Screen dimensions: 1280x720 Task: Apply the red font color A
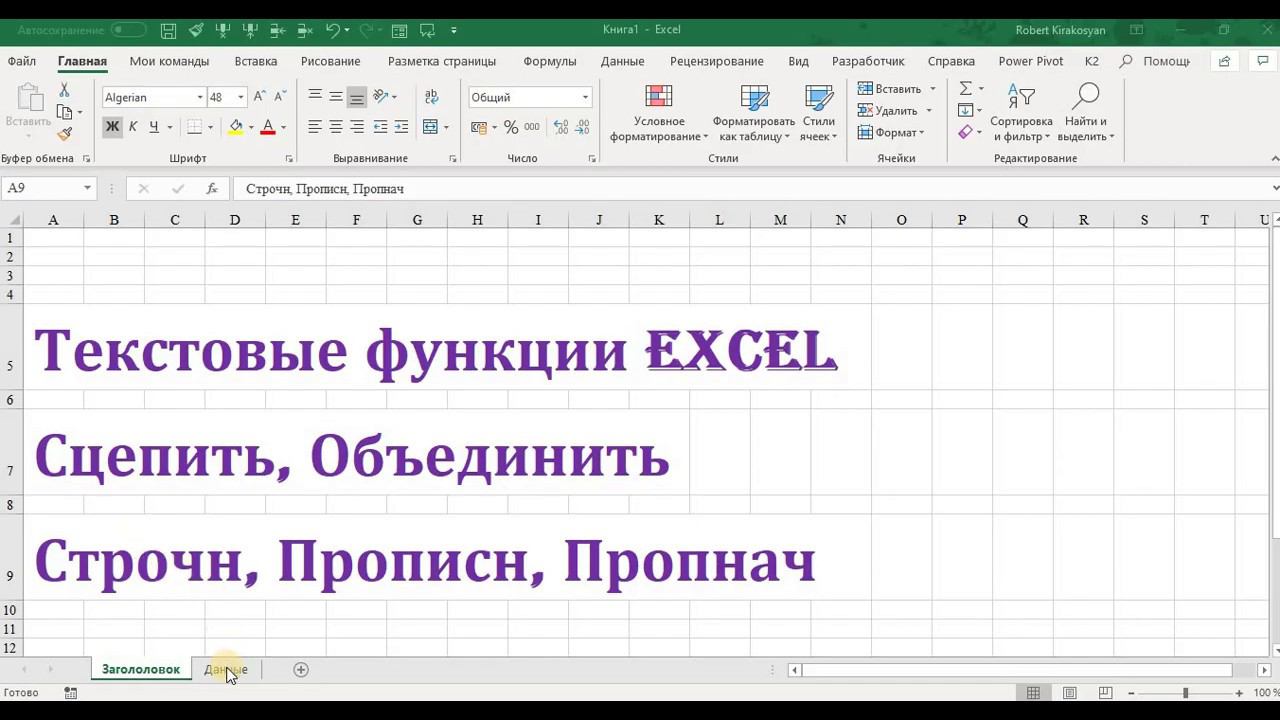pyautogui.click(x=267, y=127)
